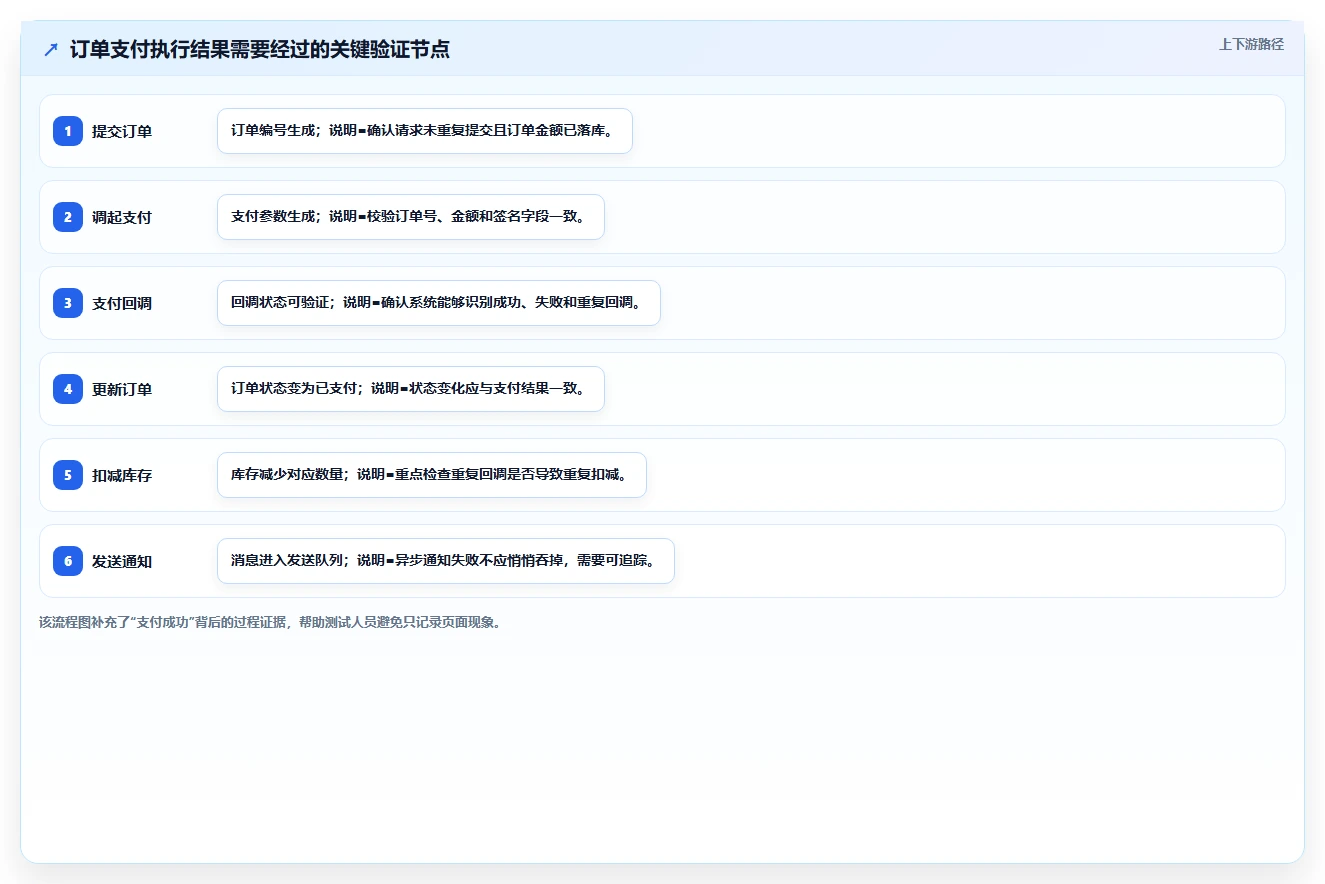The width and height of the screenshot is (1325, 884).
Task: Click the 支付回调 step label
Action: click(122, 303)
